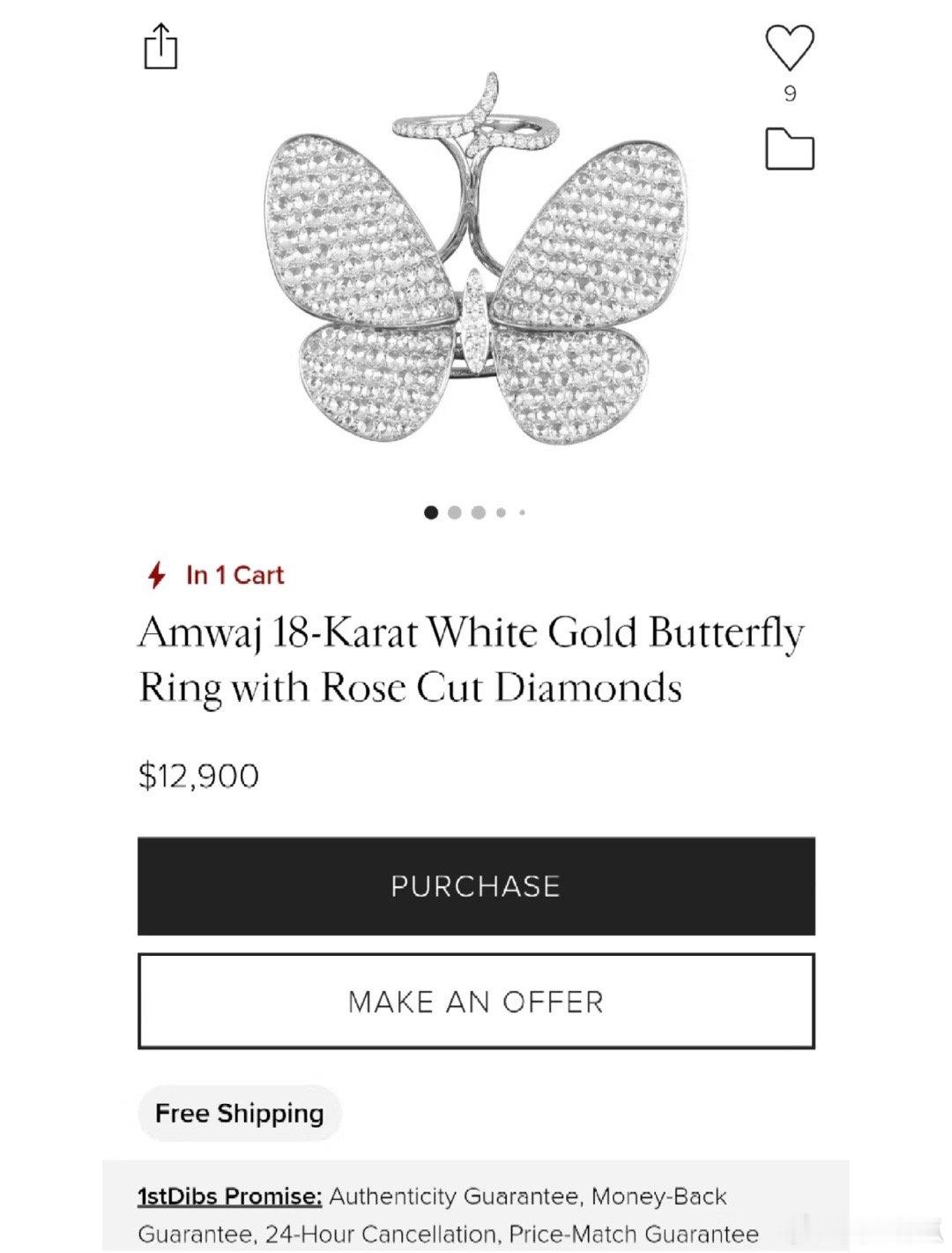This screenshot has height=1253, width=952.
Task: Select the fifth smallest carousel dot
Action: point(523,512)
